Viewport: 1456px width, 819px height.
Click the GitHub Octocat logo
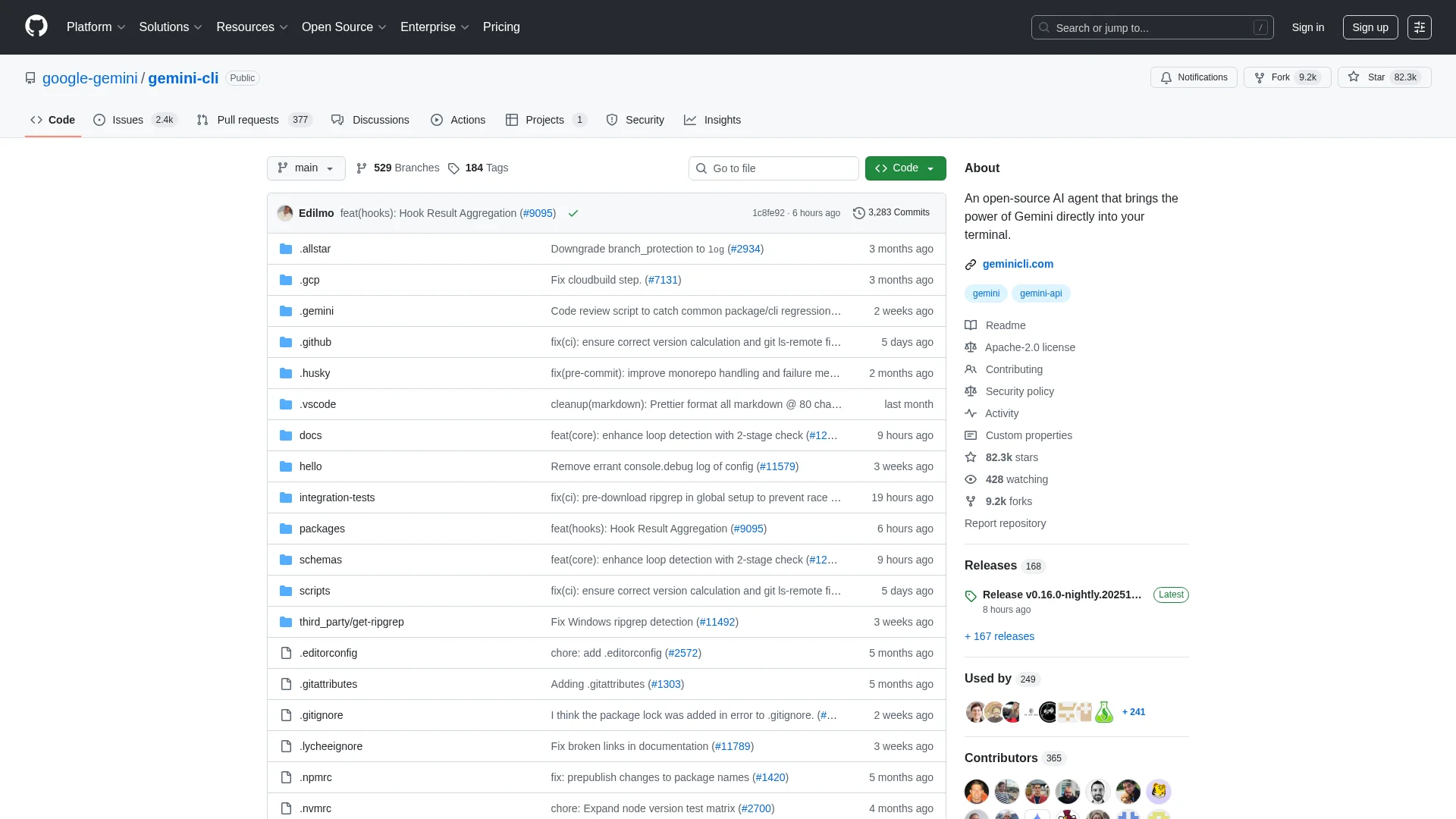(36, 27)
